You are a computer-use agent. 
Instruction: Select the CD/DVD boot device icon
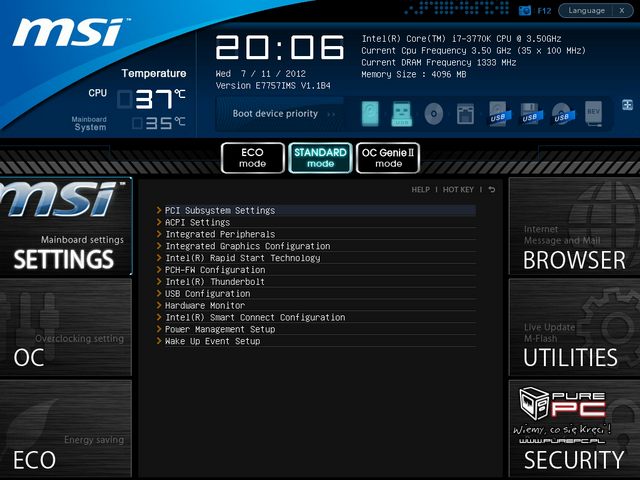[433, 113]
